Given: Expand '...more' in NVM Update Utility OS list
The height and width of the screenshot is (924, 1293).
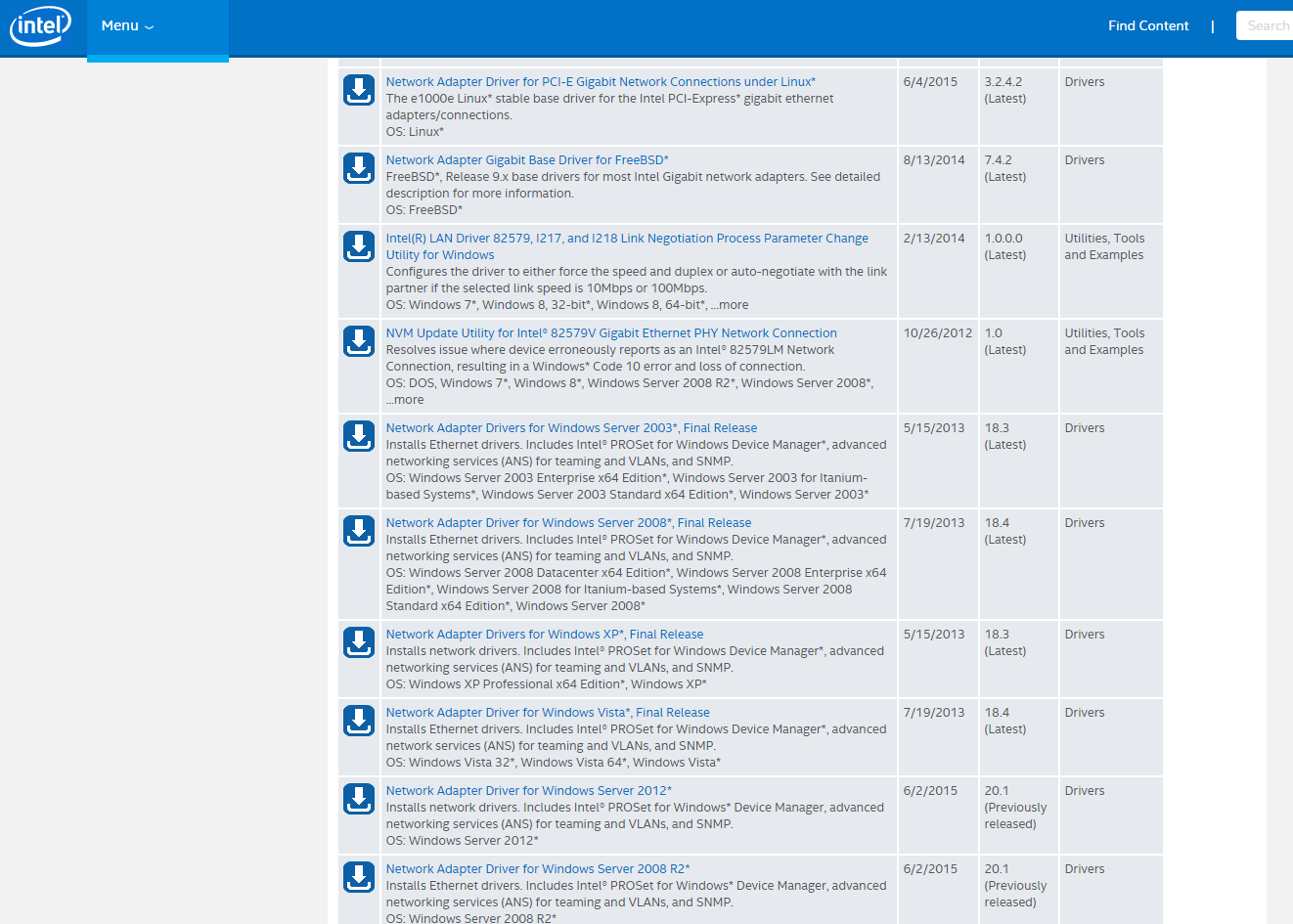Looking at the screenshot, I should (405, 400).
